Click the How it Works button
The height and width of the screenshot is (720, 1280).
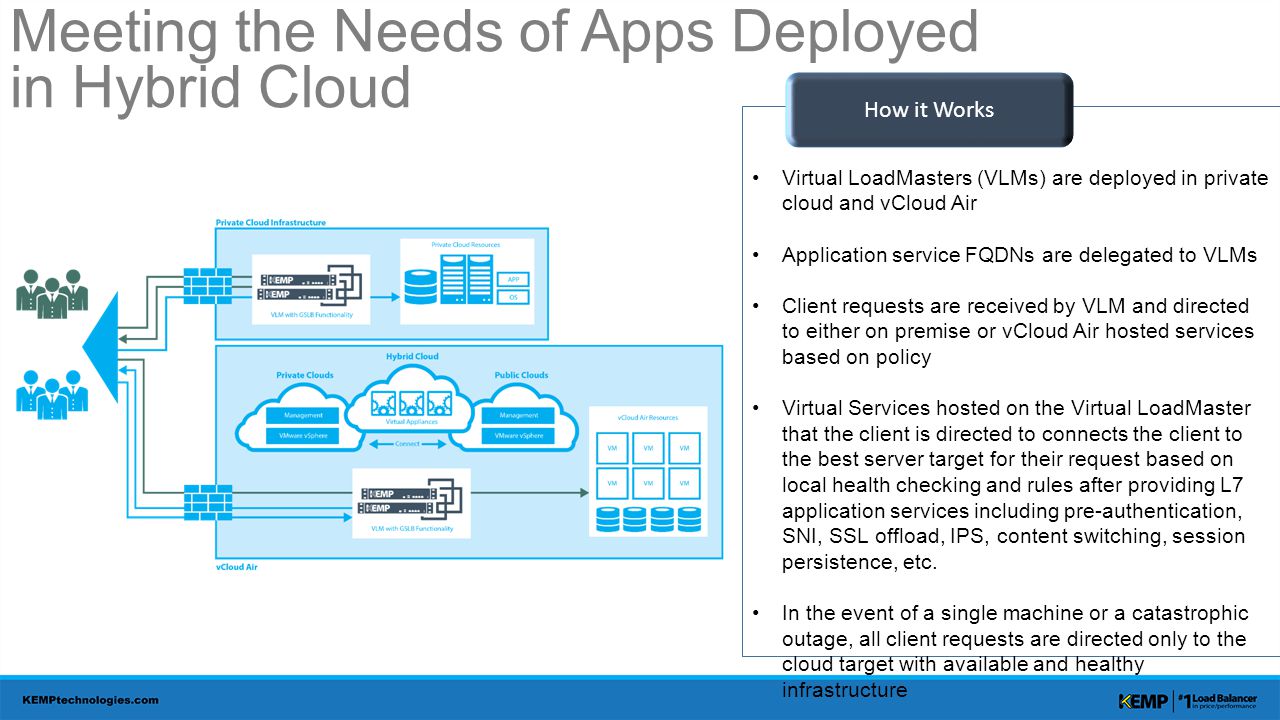929,110
